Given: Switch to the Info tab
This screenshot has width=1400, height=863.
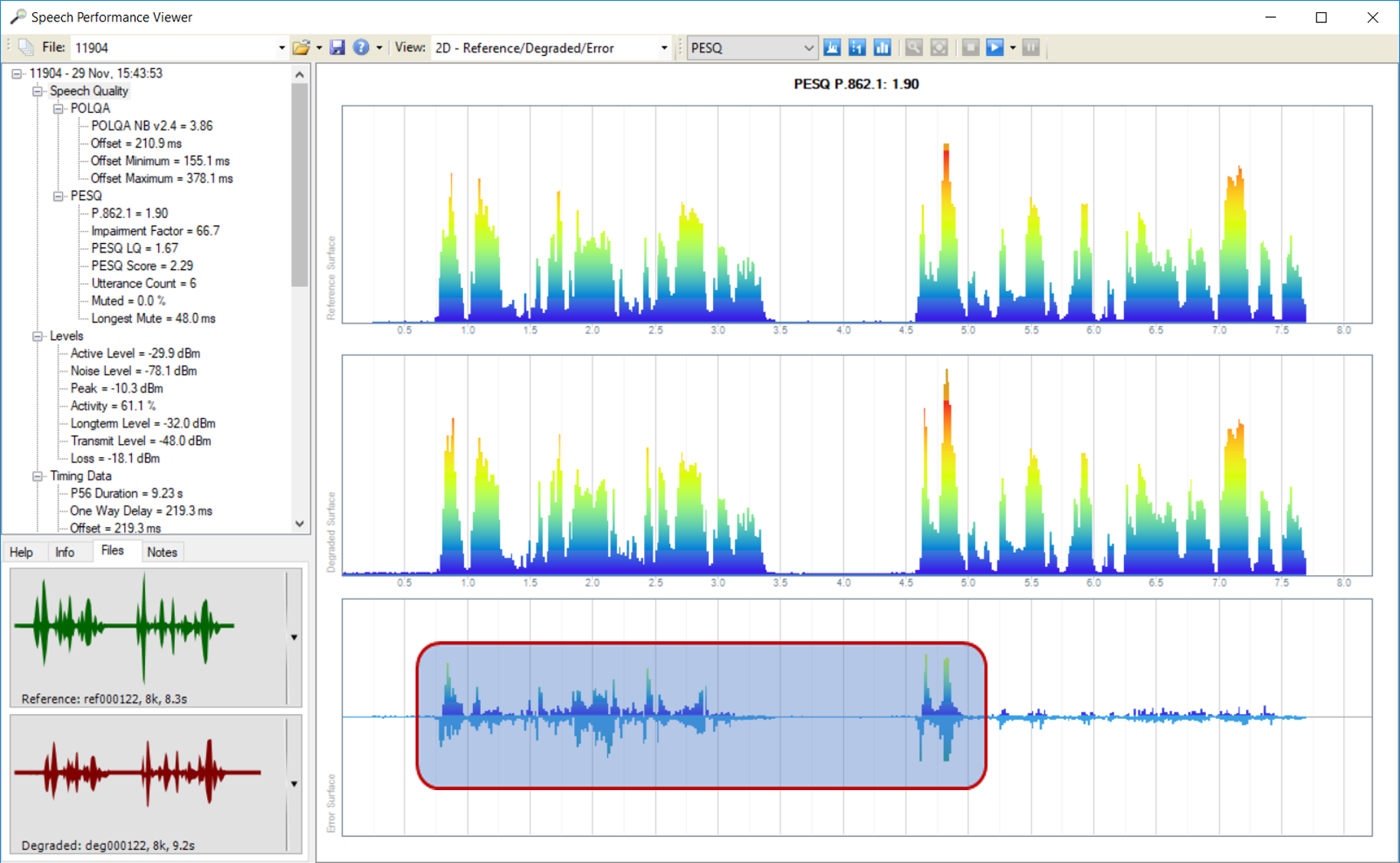Looking at the screenshot, I should (x=65, y=552).
